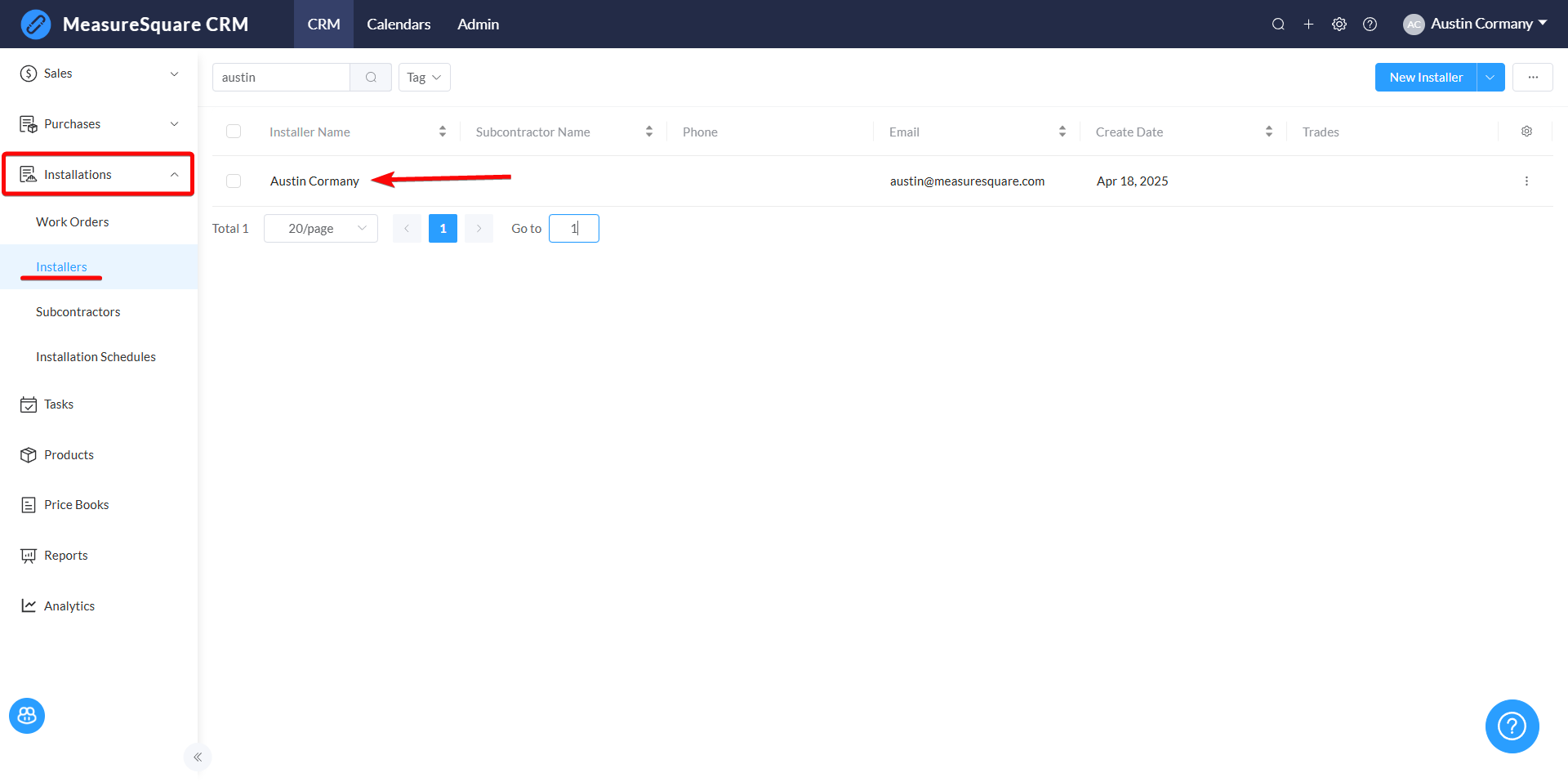The width and height of the screenshot is (1568, 782).
Task: Open Installation Schedules in sidebar
Action: [x=96, y=357]
